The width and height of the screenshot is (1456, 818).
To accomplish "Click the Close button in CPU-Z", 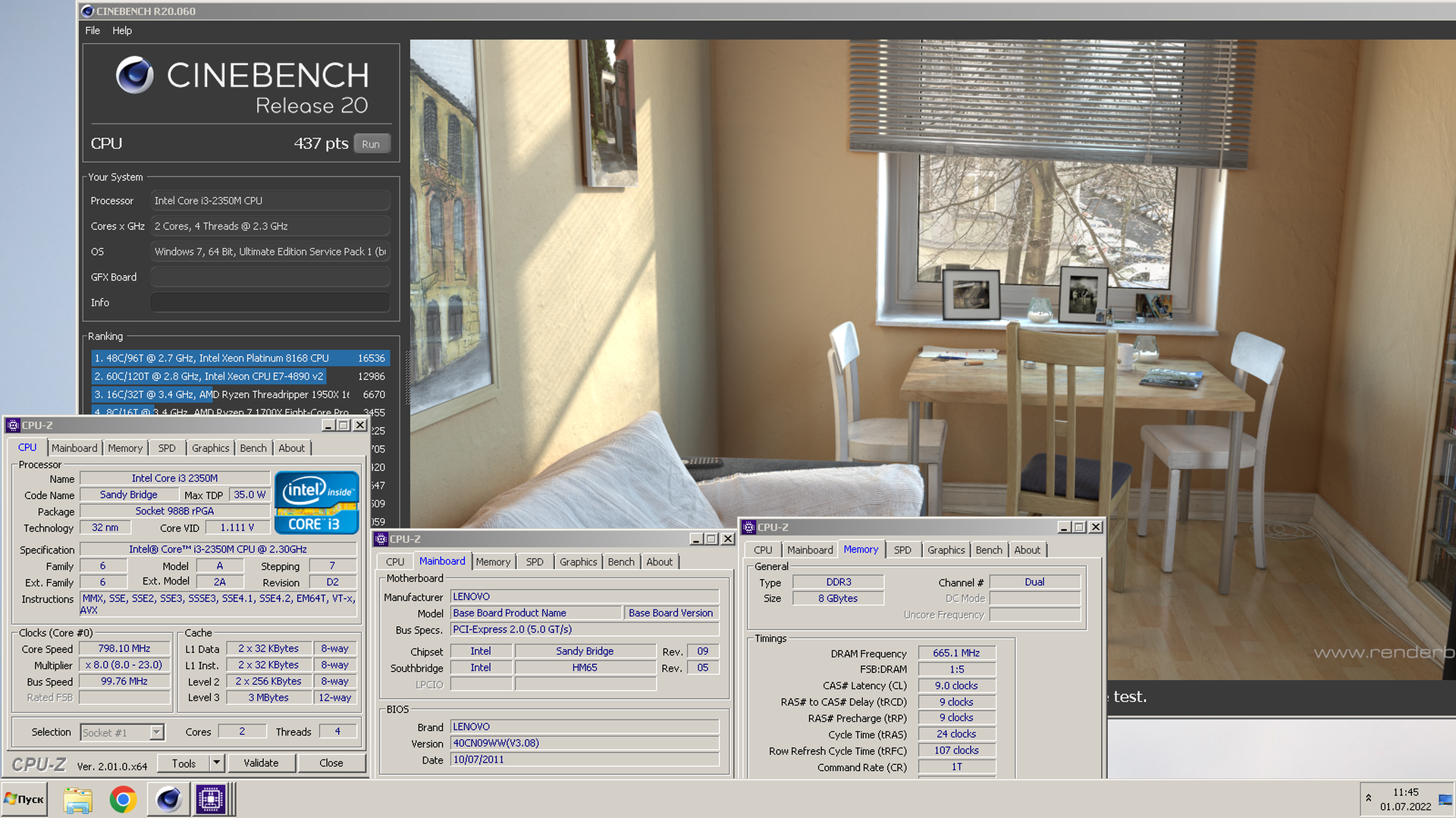I will 331,763.
